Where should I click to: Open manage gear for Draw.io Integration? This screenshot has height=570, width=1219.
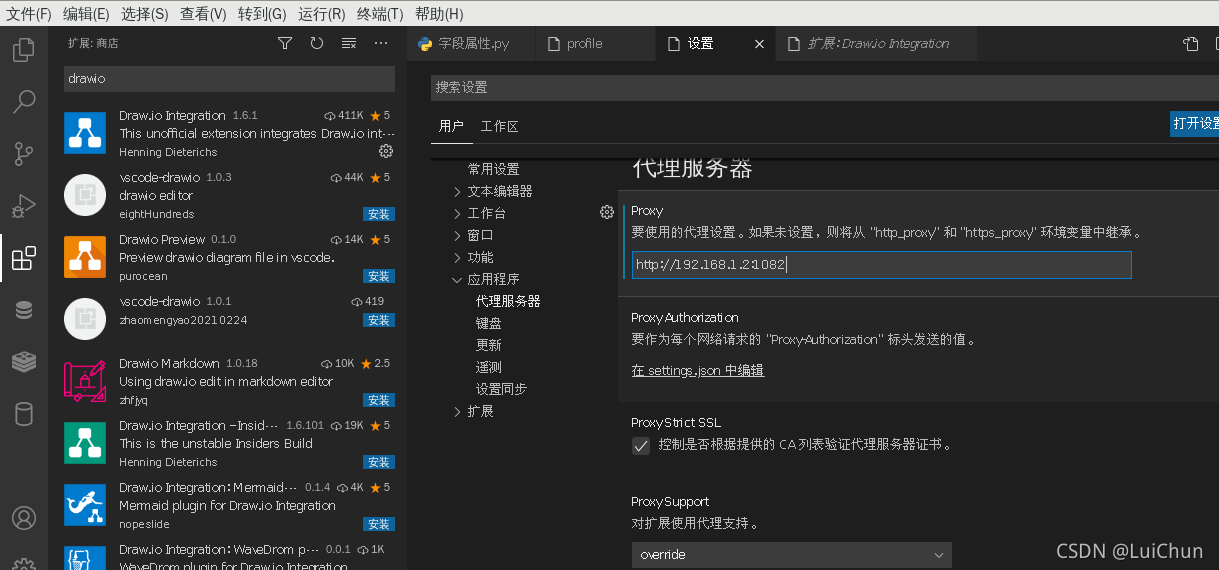[x=386, y=151]
